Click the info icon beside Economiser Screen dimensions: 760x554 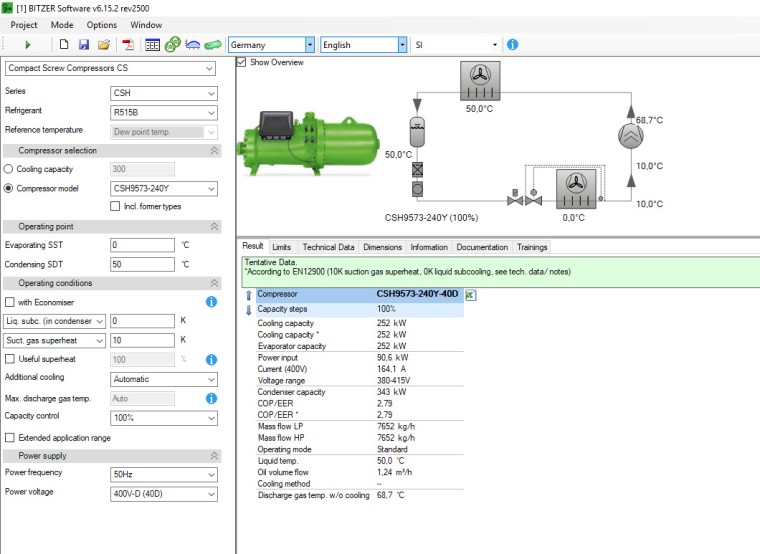coord(211,302)
